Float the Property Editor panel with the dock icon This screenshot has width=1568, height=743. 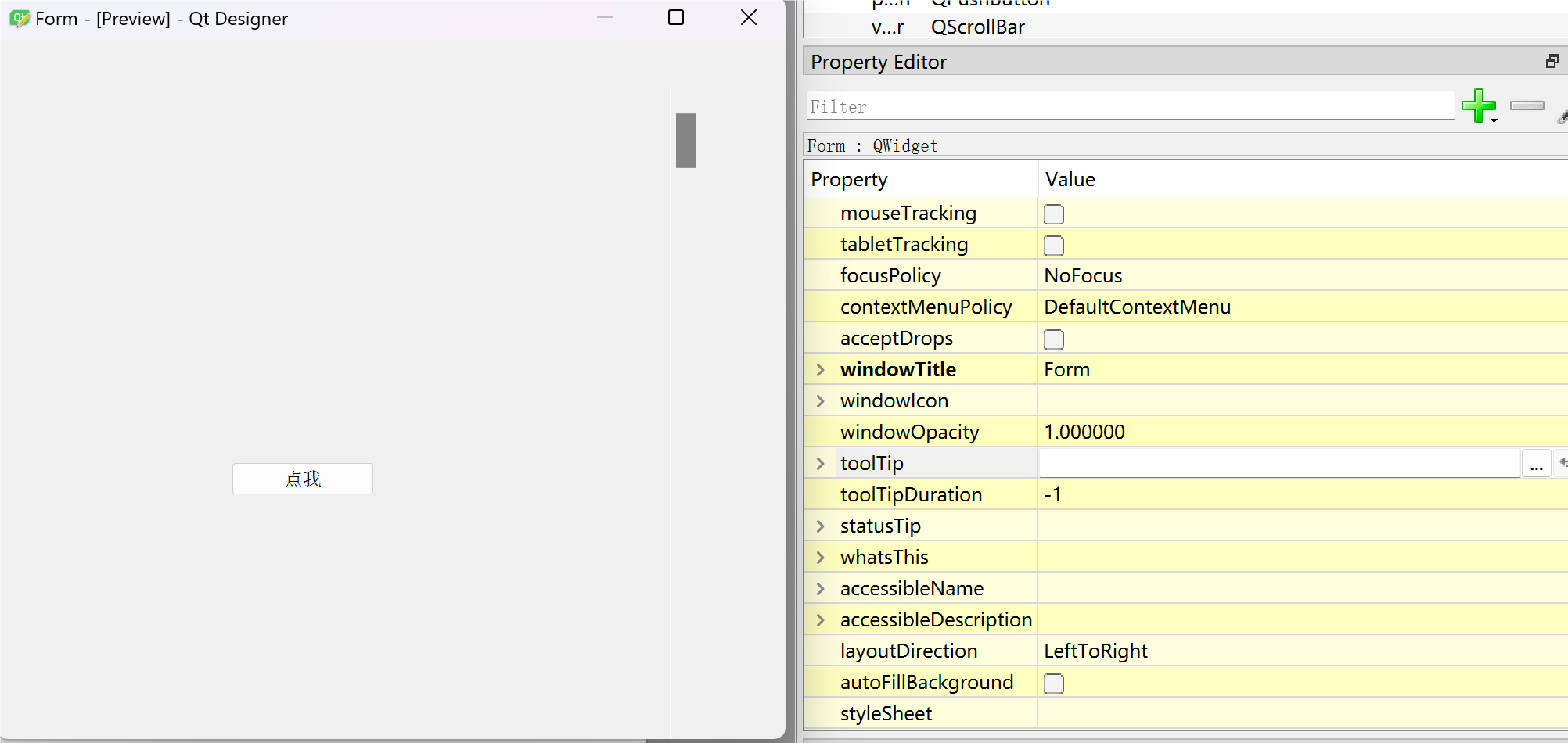click(1552, 62)
